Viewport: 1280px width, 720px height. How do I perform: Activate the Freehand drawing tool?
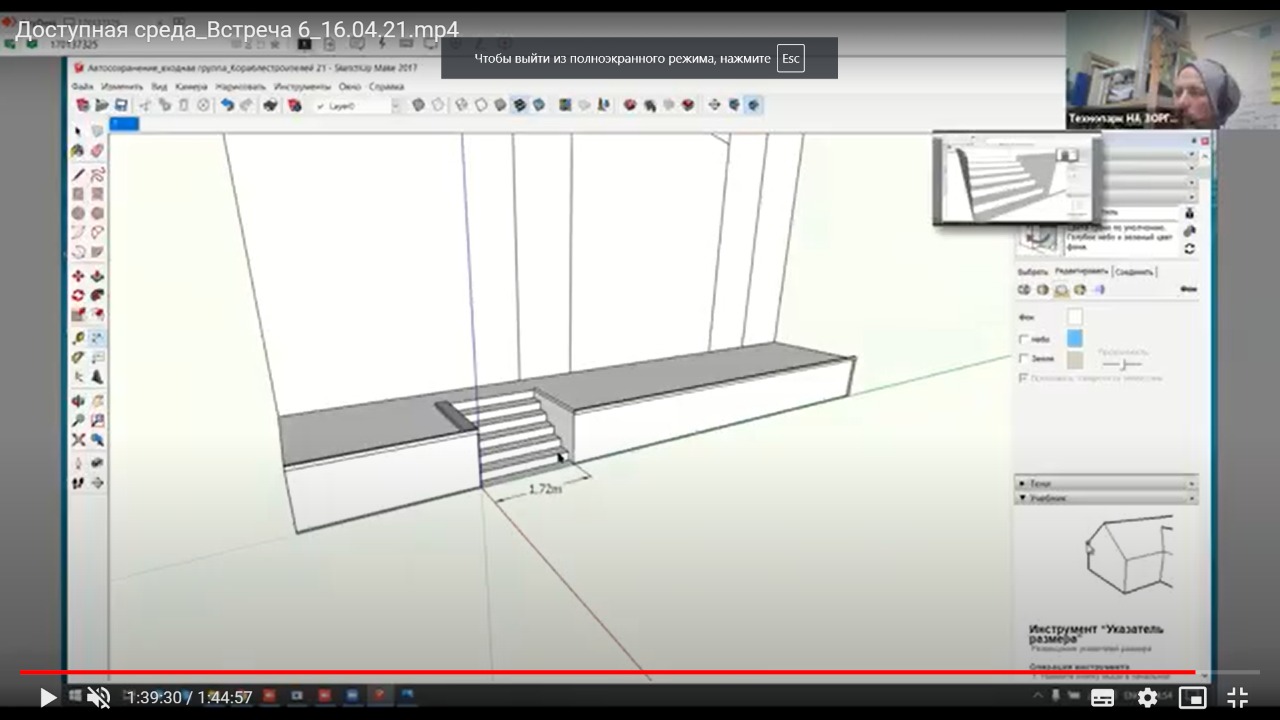[x=97, y=175]
